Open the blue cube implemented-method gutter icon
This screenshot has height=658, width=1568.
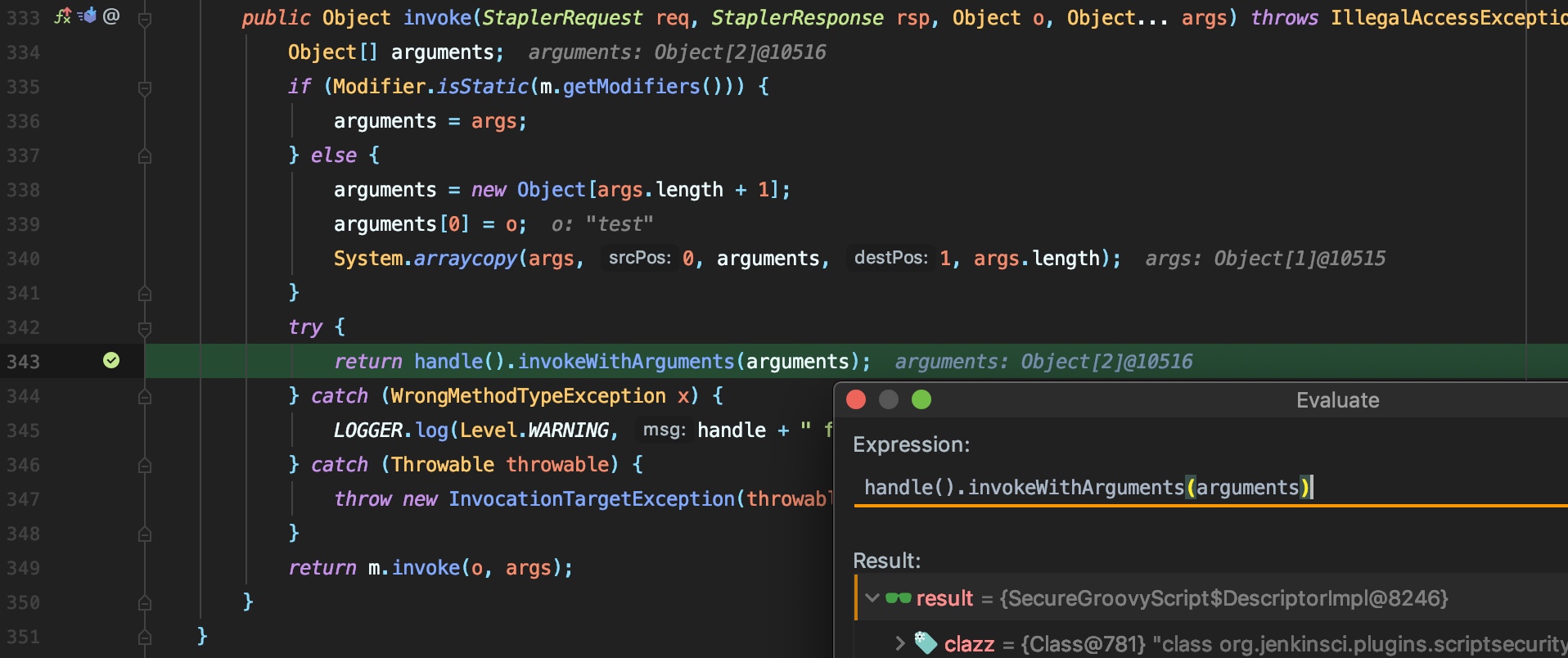pyautogui.click(x=88, y=16)
